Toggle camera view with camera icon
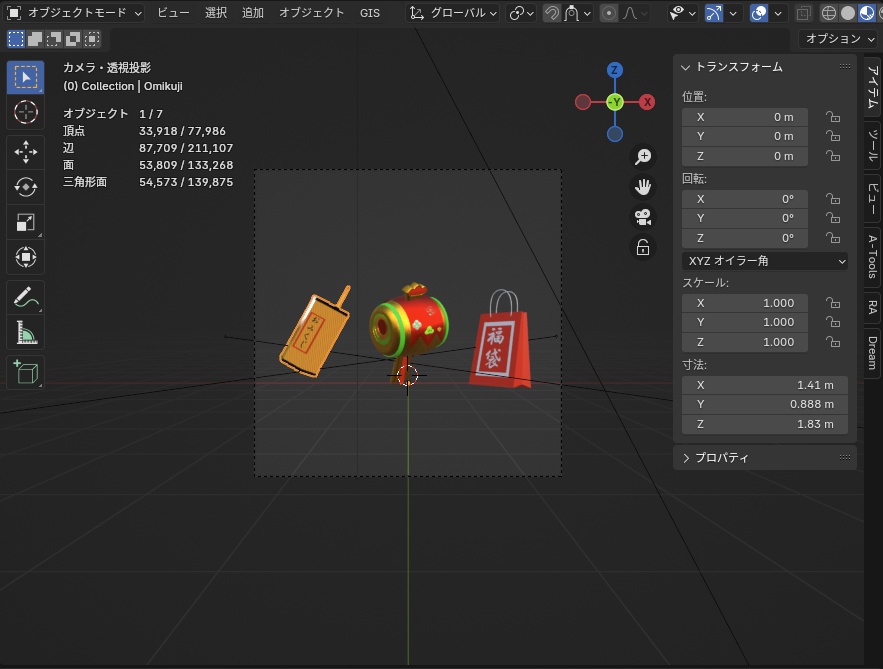The width and height of the screenshot is (883, 669). click(643, 217)
